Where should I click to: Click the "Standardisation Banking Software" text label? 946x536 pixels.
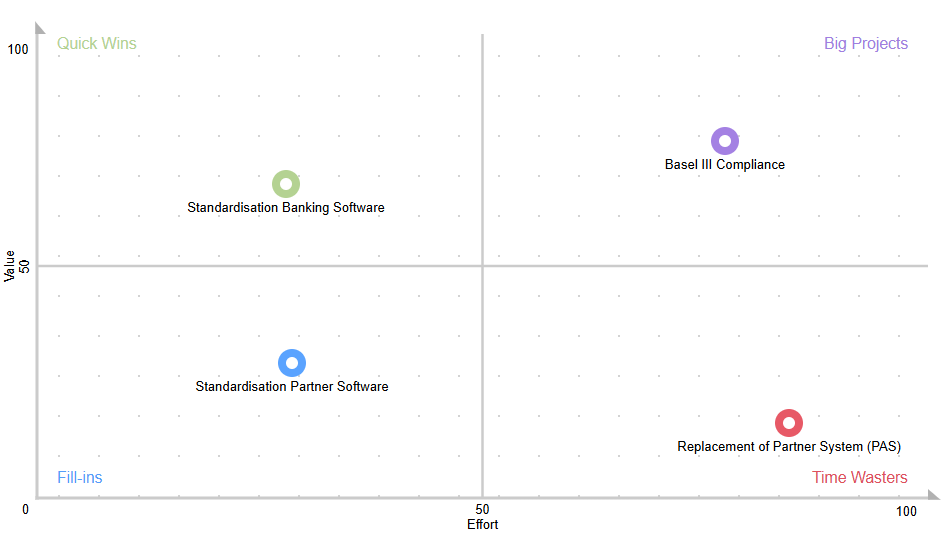tap(286, 208)
